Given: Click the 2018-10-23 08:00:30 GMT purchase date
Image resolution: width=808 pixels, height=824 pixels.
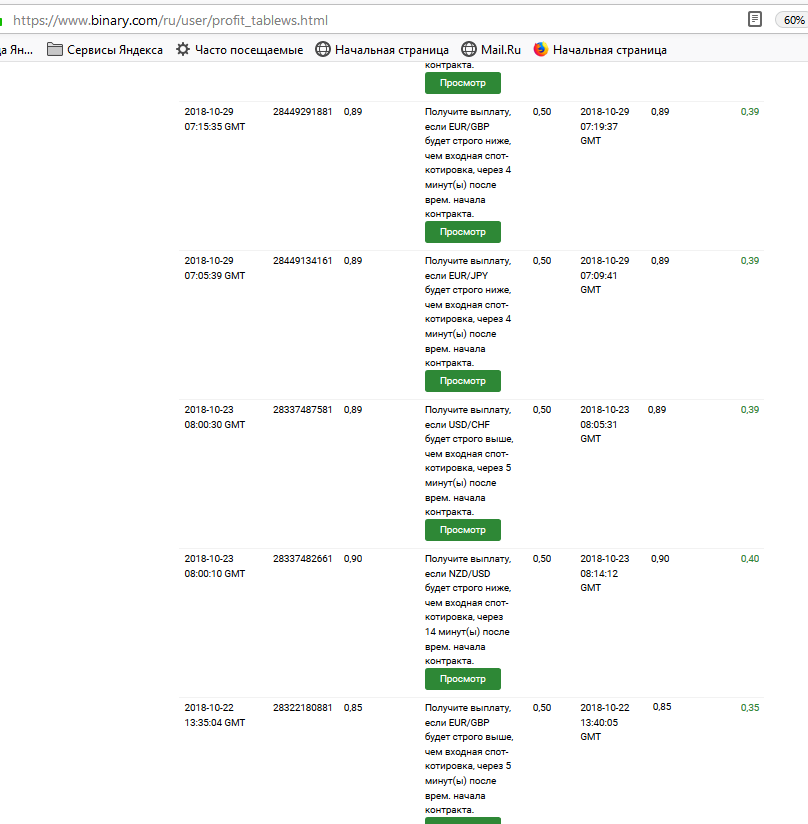Looking at the screenshot, I should 214,417.
